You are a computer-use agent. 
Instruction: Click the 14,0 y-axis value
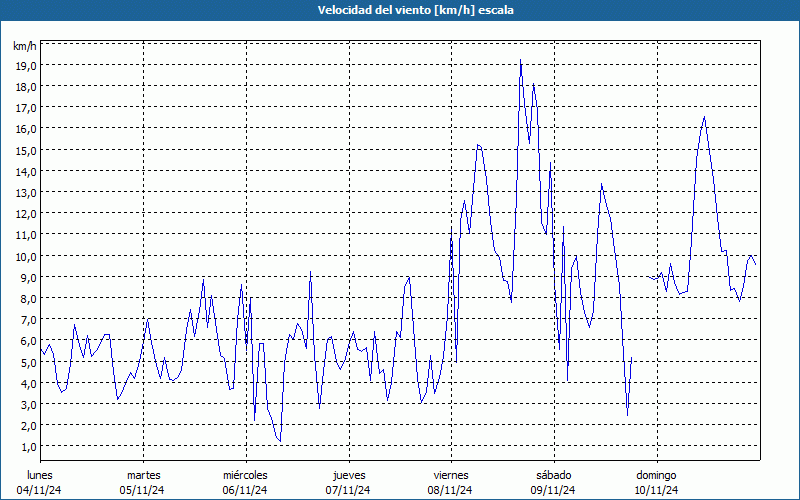[x=27, y=171]
